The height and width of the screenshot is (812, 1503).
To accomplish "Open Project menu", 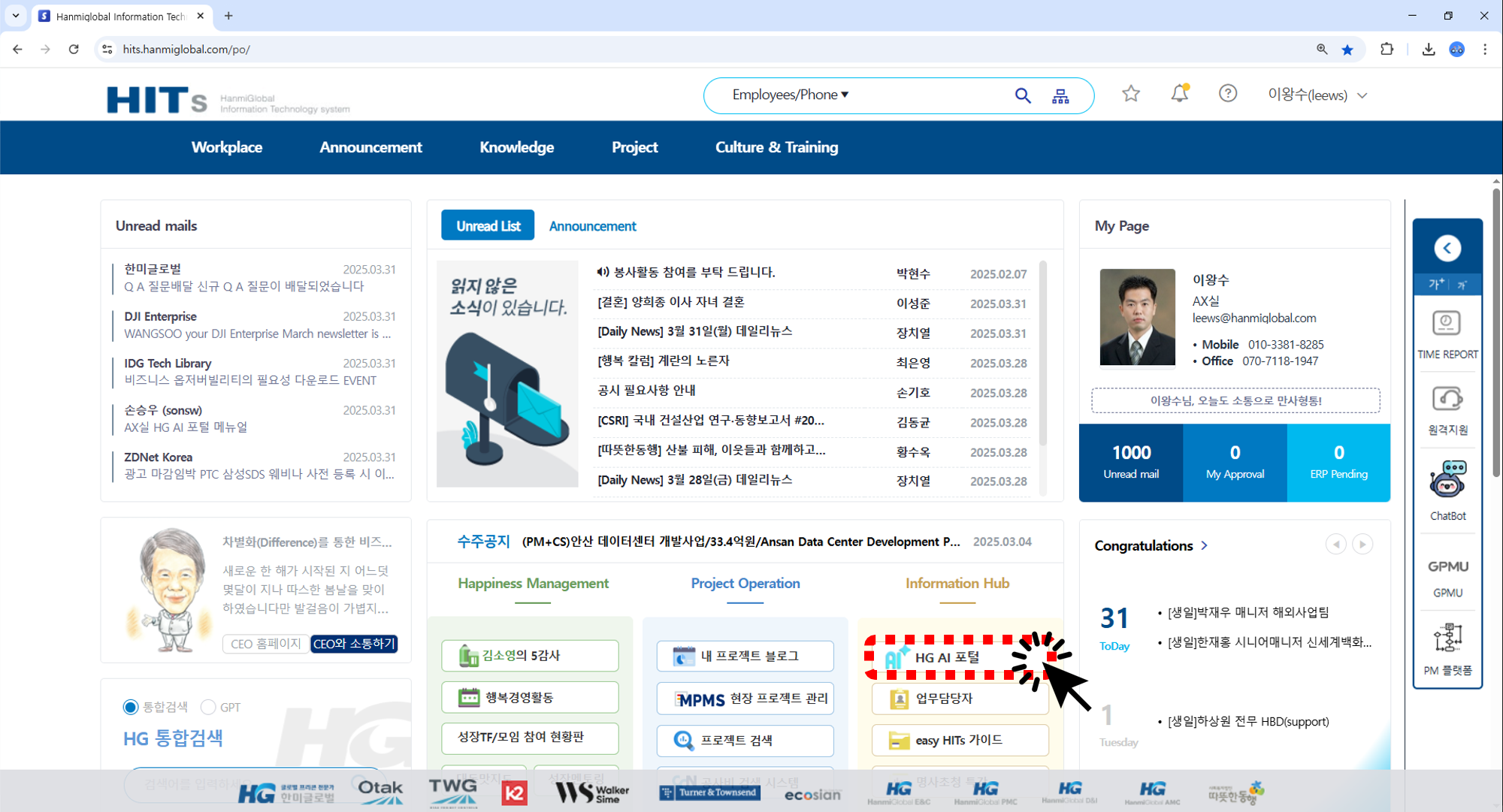I will click(634, 147).
